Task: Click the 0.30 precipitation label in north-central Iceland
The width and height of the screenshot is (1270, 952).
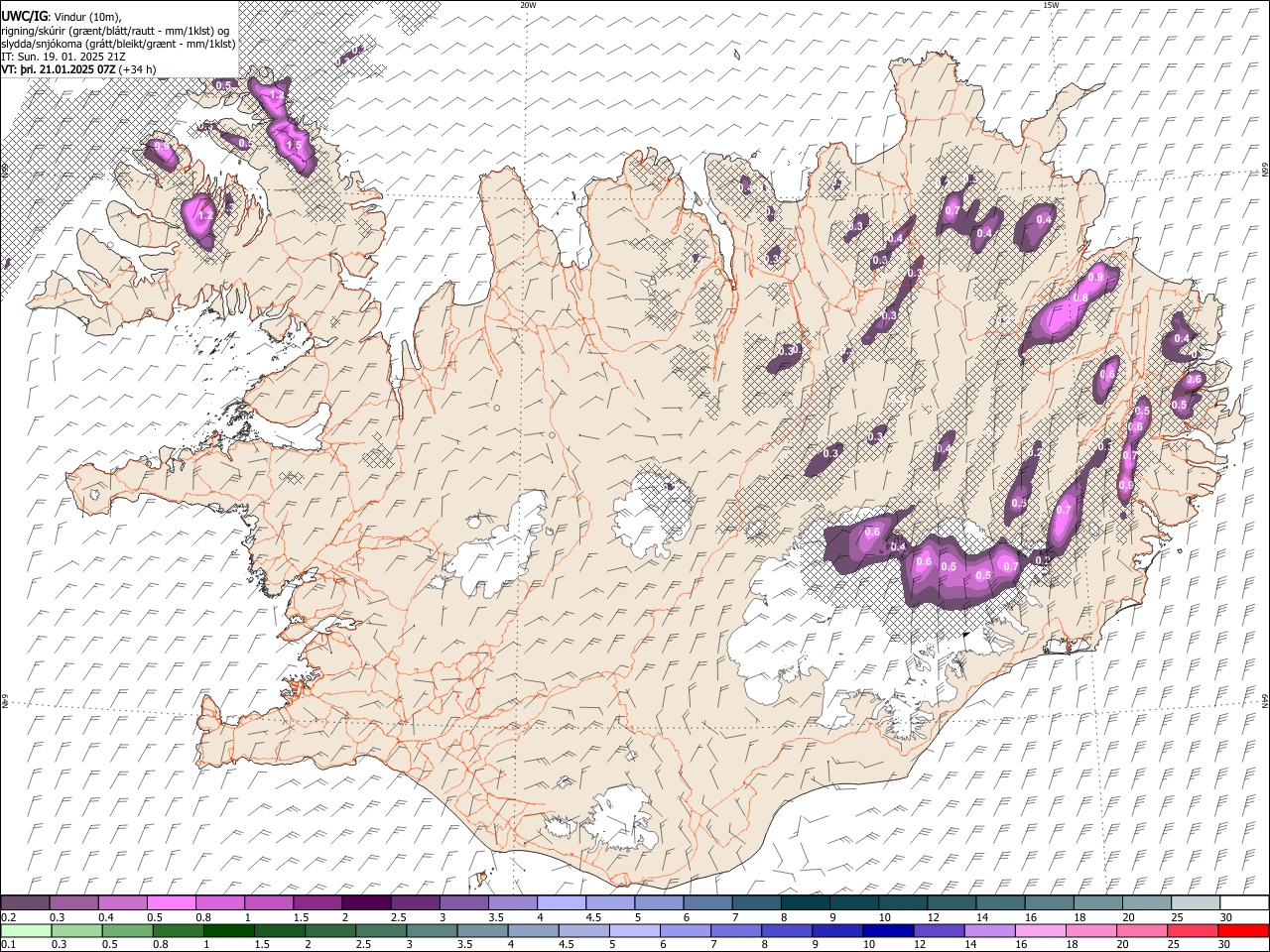Action: coord(789,351)
